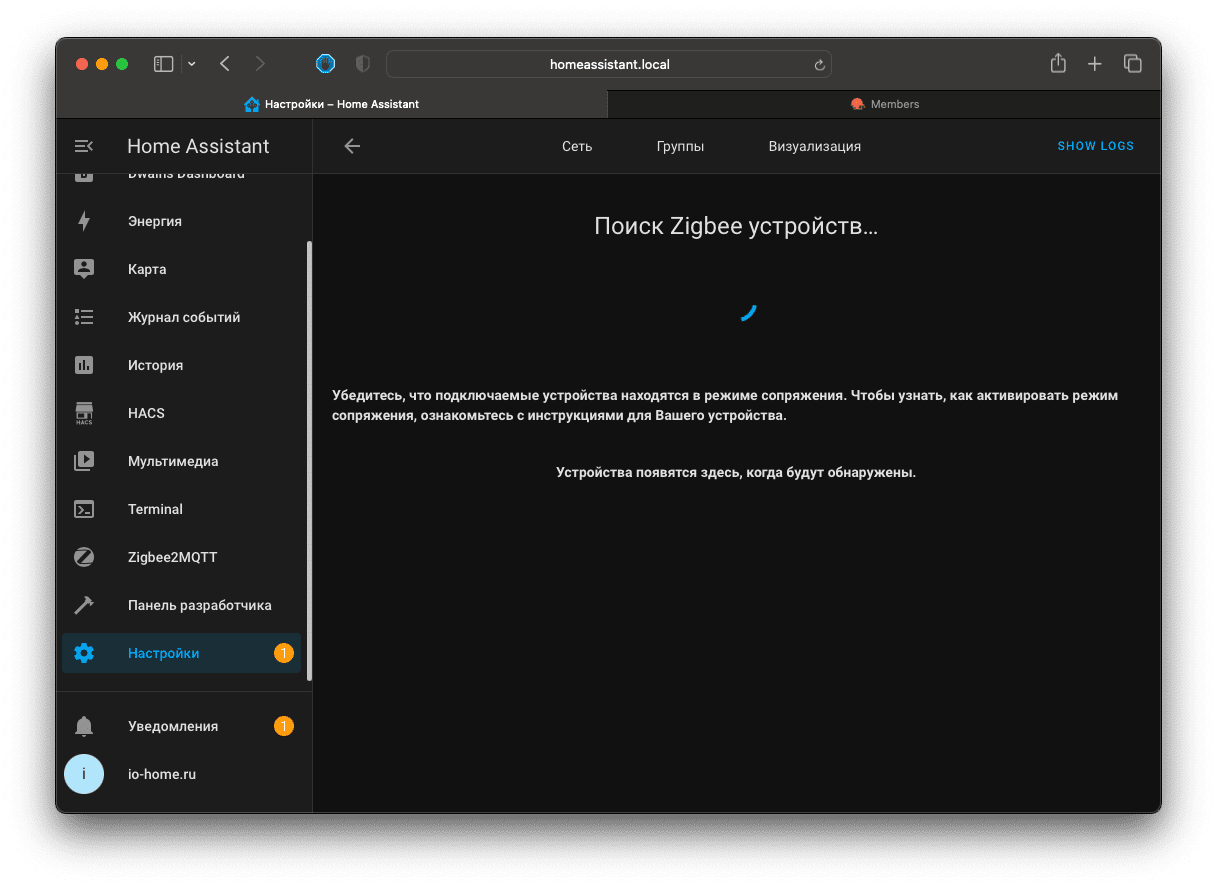The image size is (1217, 887).
Task: Open the Энергия lightning icon
Action: [84, 221]
